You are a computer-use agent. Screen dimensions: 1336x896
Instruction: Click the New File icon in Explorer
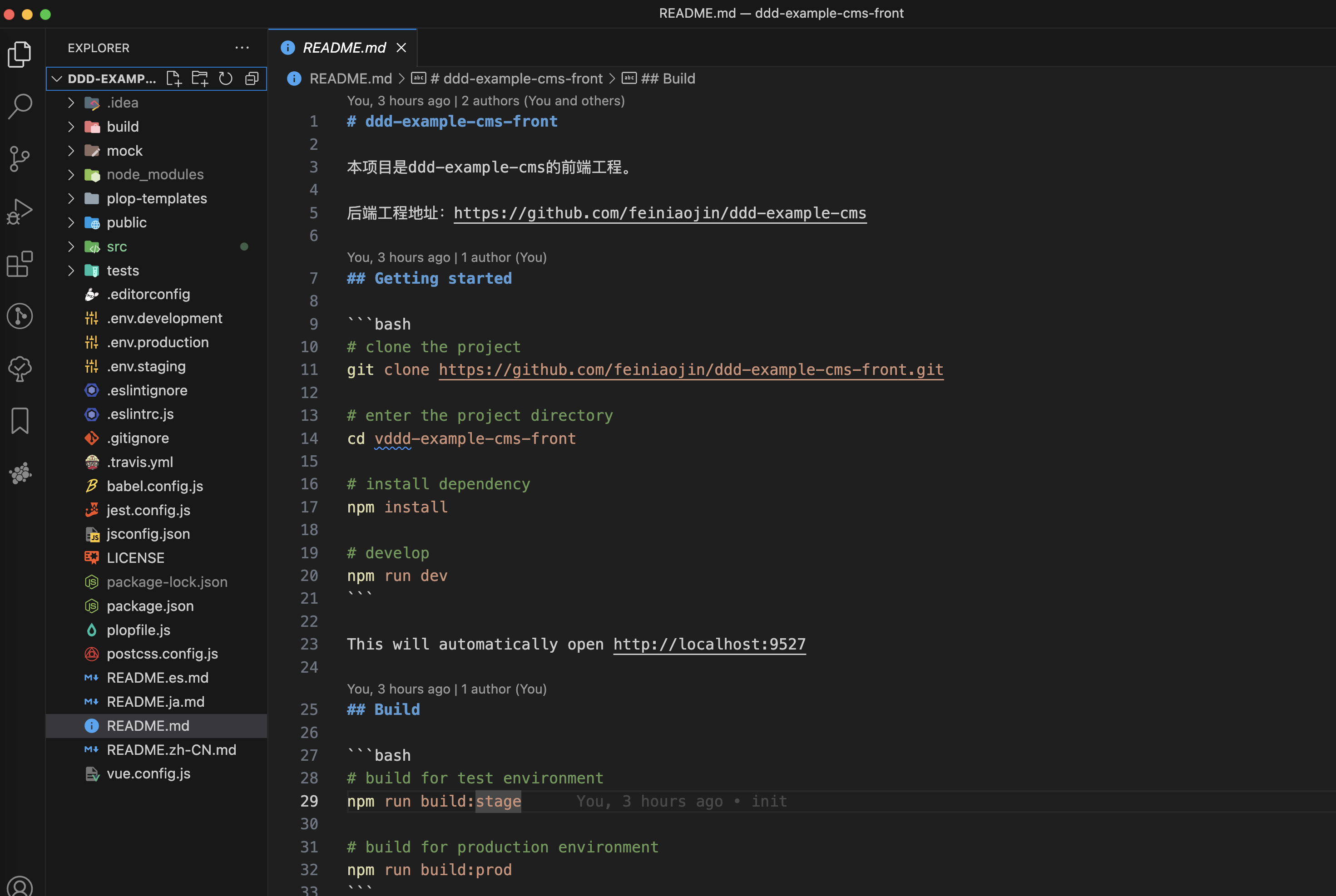[x=173, y=78]
